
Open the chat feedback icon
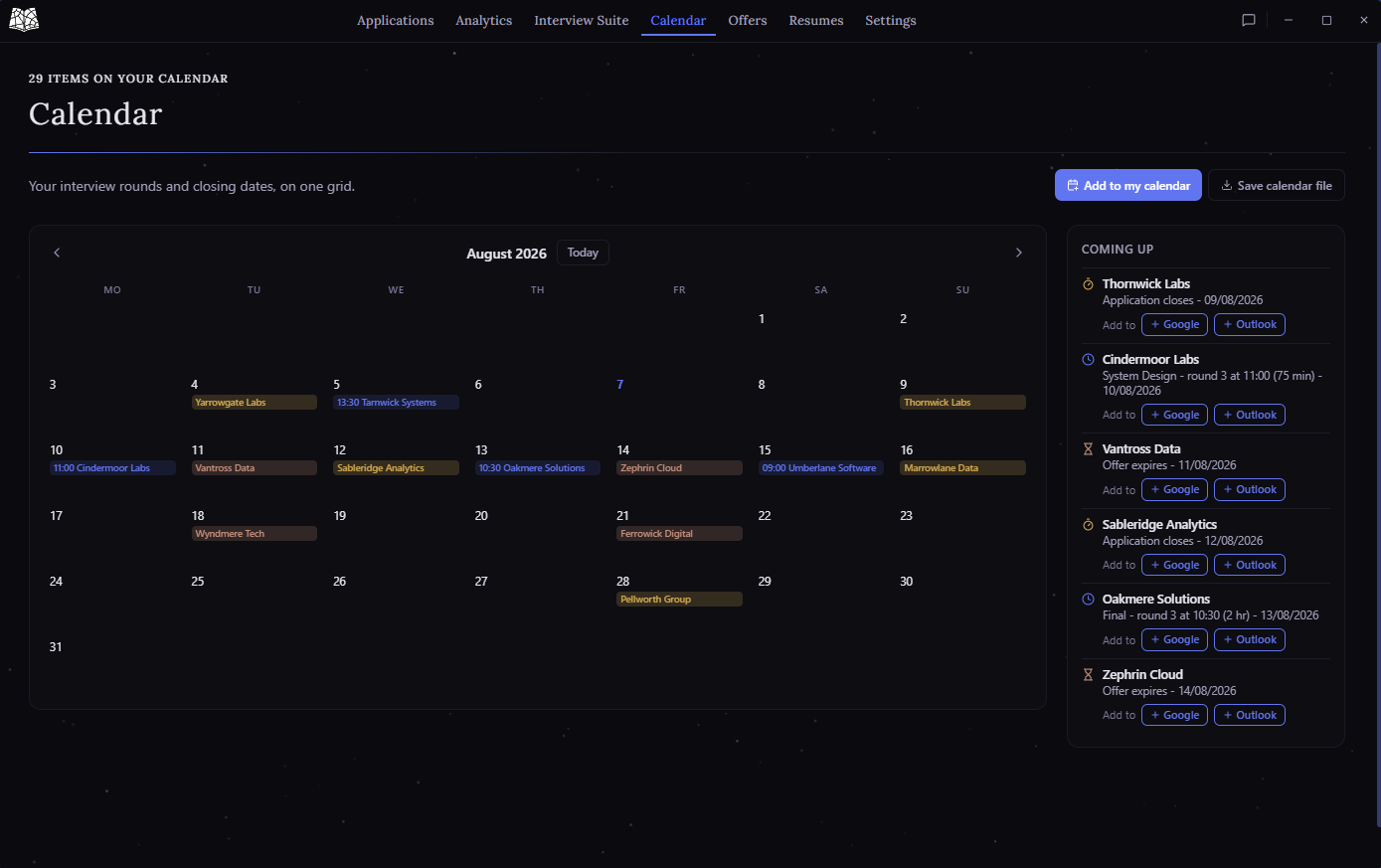pos(1249,20)
